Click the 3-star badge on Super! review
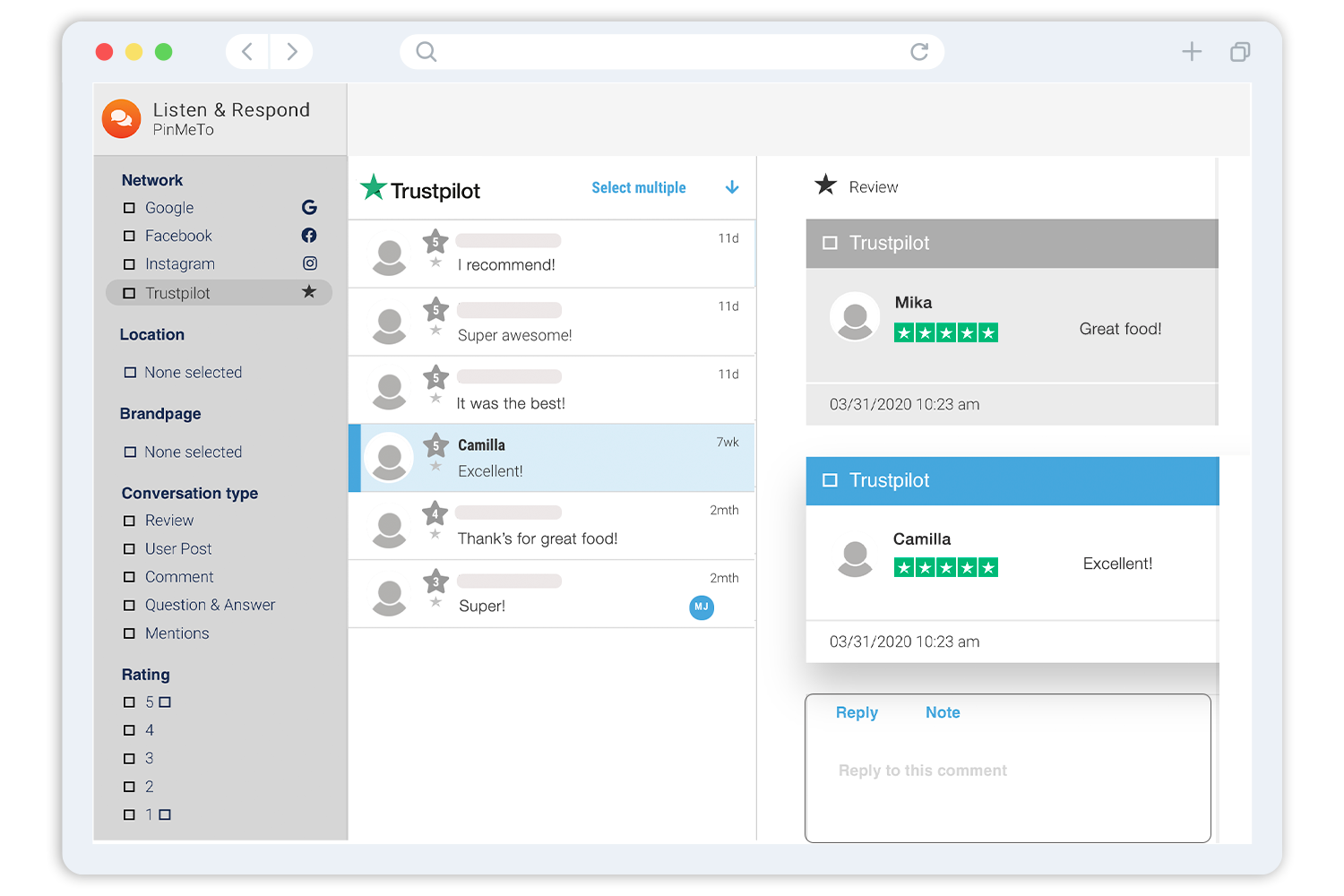This screenshot has height=896, width=1344. point(436,582)
